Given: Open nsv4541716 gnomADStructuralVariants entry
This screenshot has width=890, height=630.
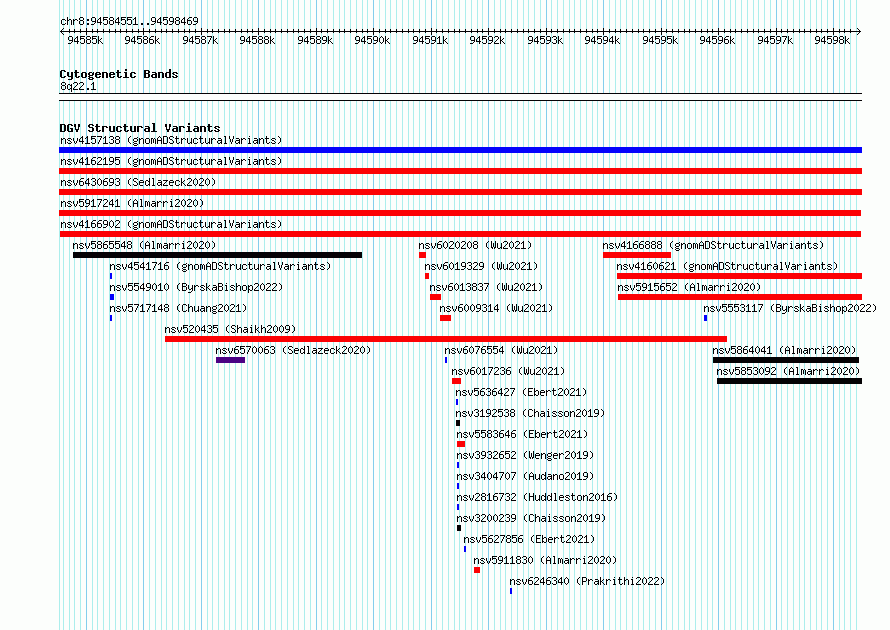Looking at the screenshot, I should pyautogui.click(x=220, y=266).
